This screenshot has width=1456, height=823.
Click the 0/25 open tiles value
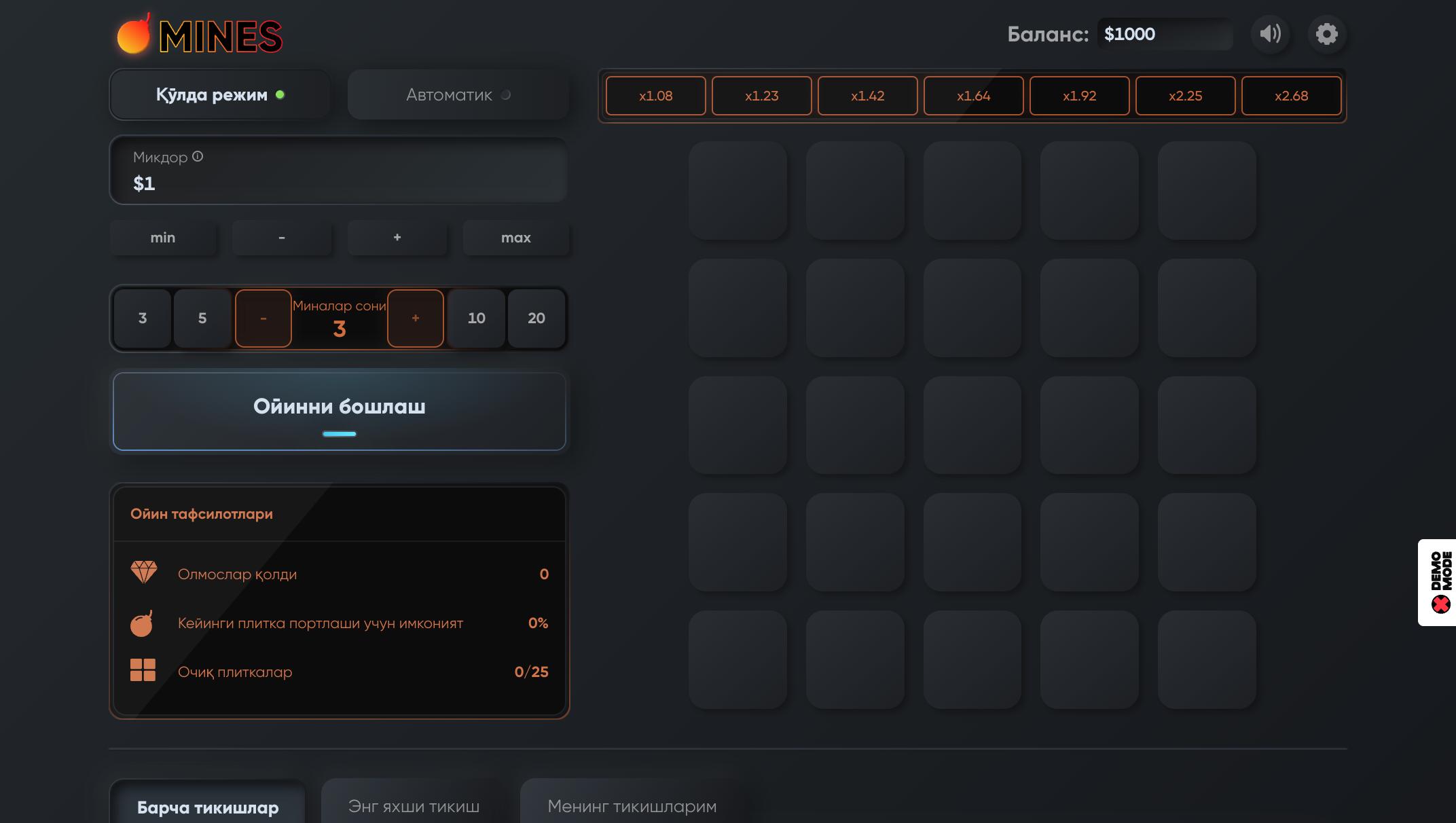pyautogui.click(x=532, y=672)
